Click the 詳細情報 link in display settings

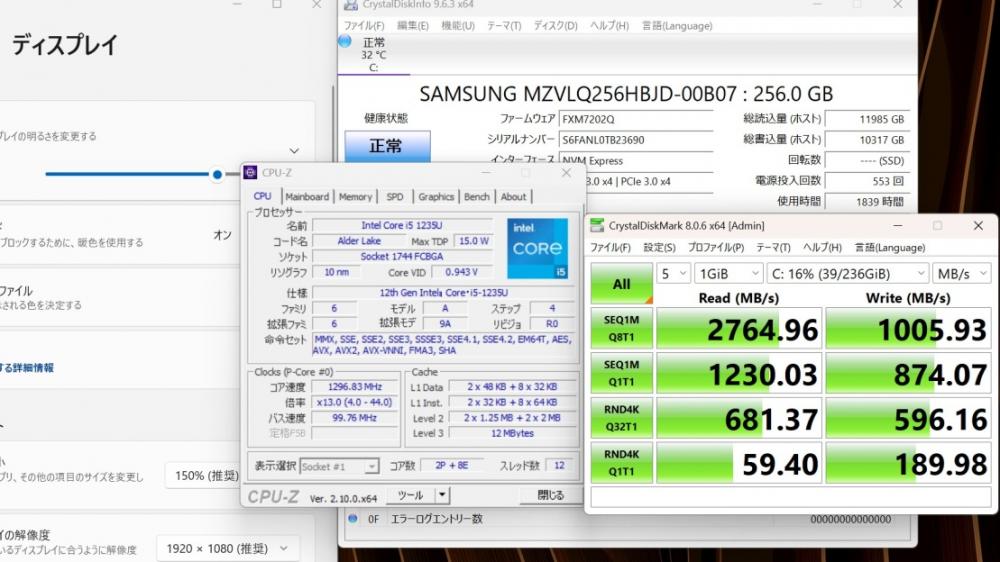pos(27,367)
